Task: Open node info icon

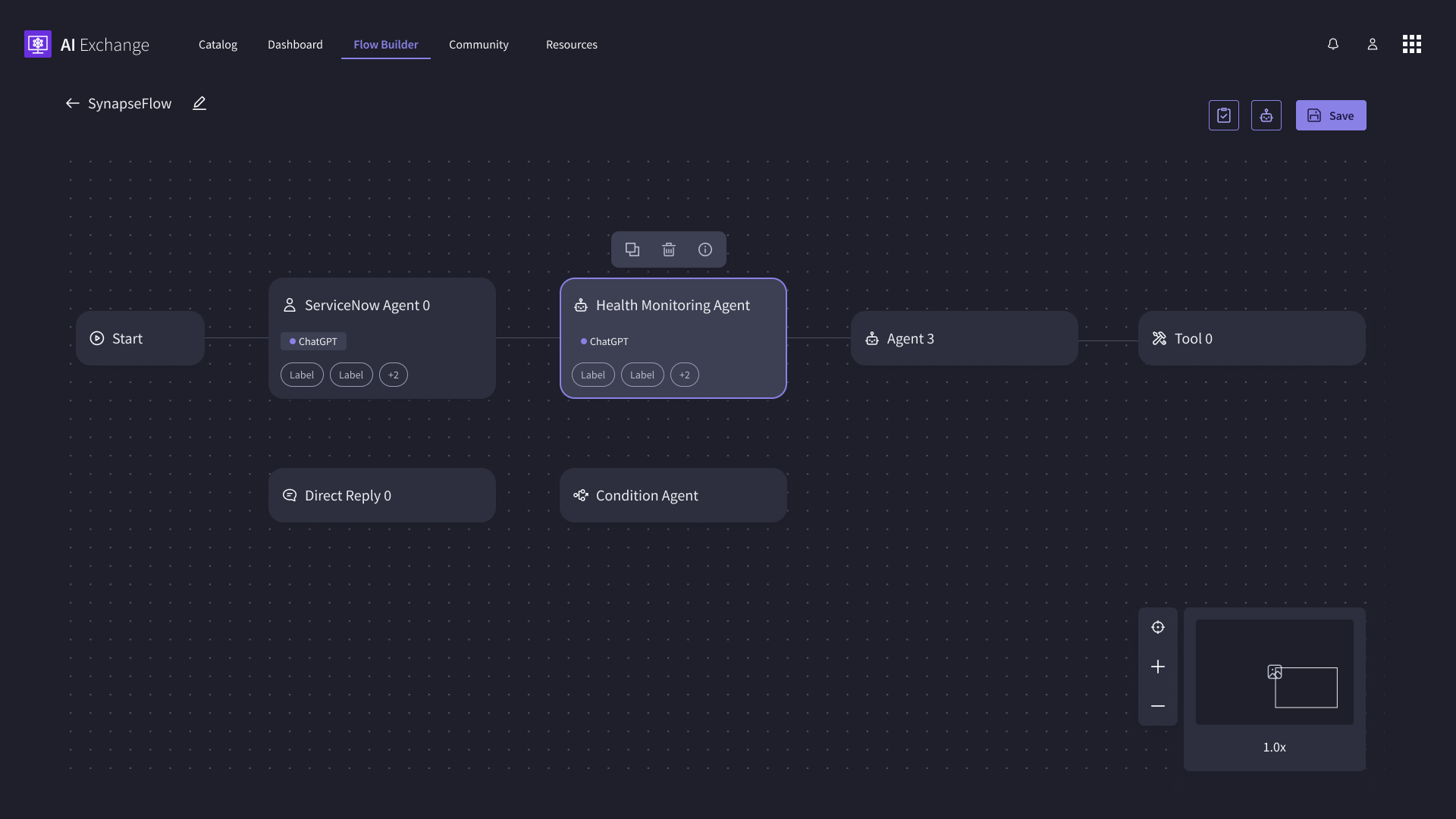Action: click(704, 249)
